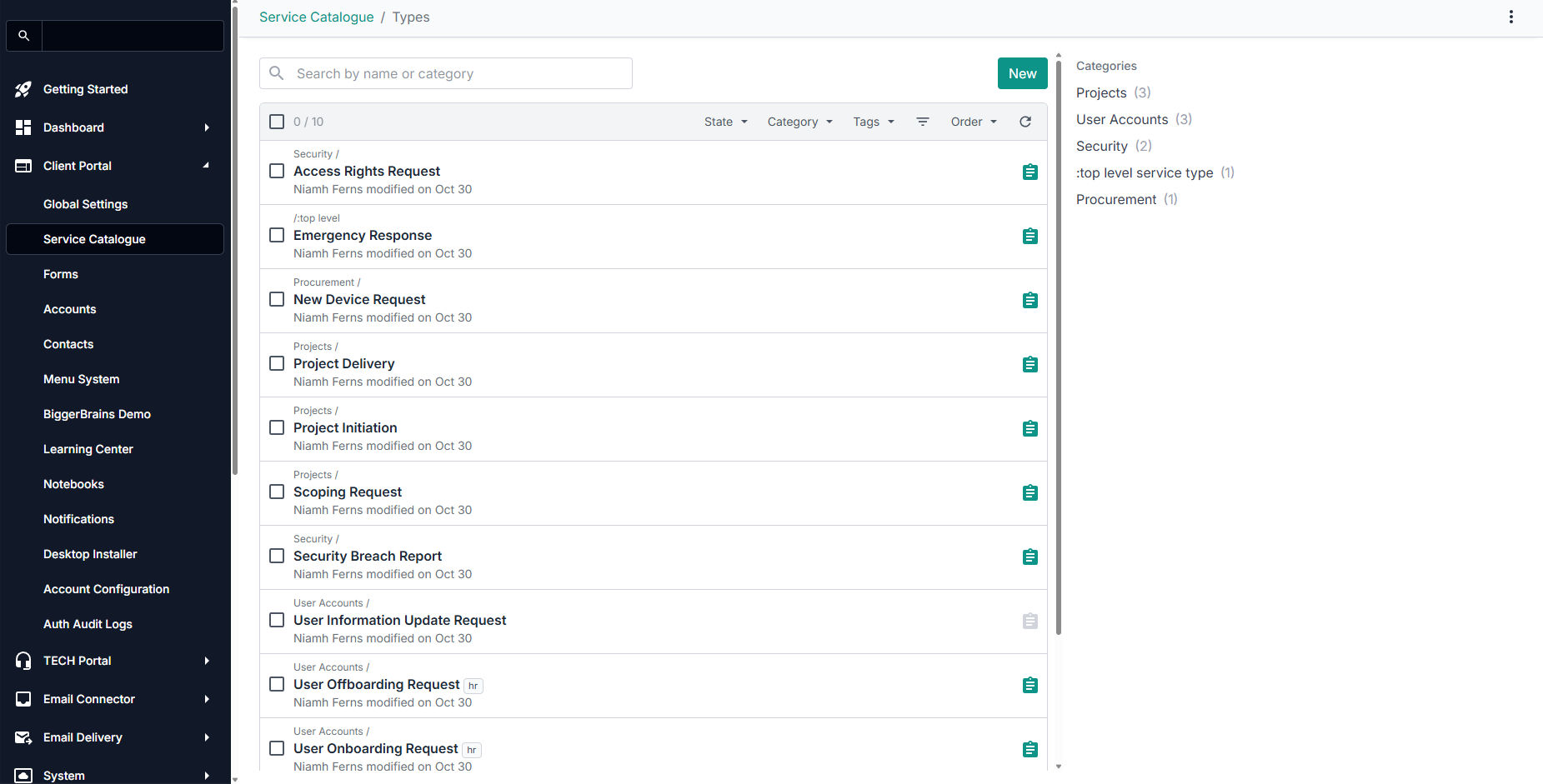
Task: Expand the Dashboard menu arrow
Action: point(207,127)
